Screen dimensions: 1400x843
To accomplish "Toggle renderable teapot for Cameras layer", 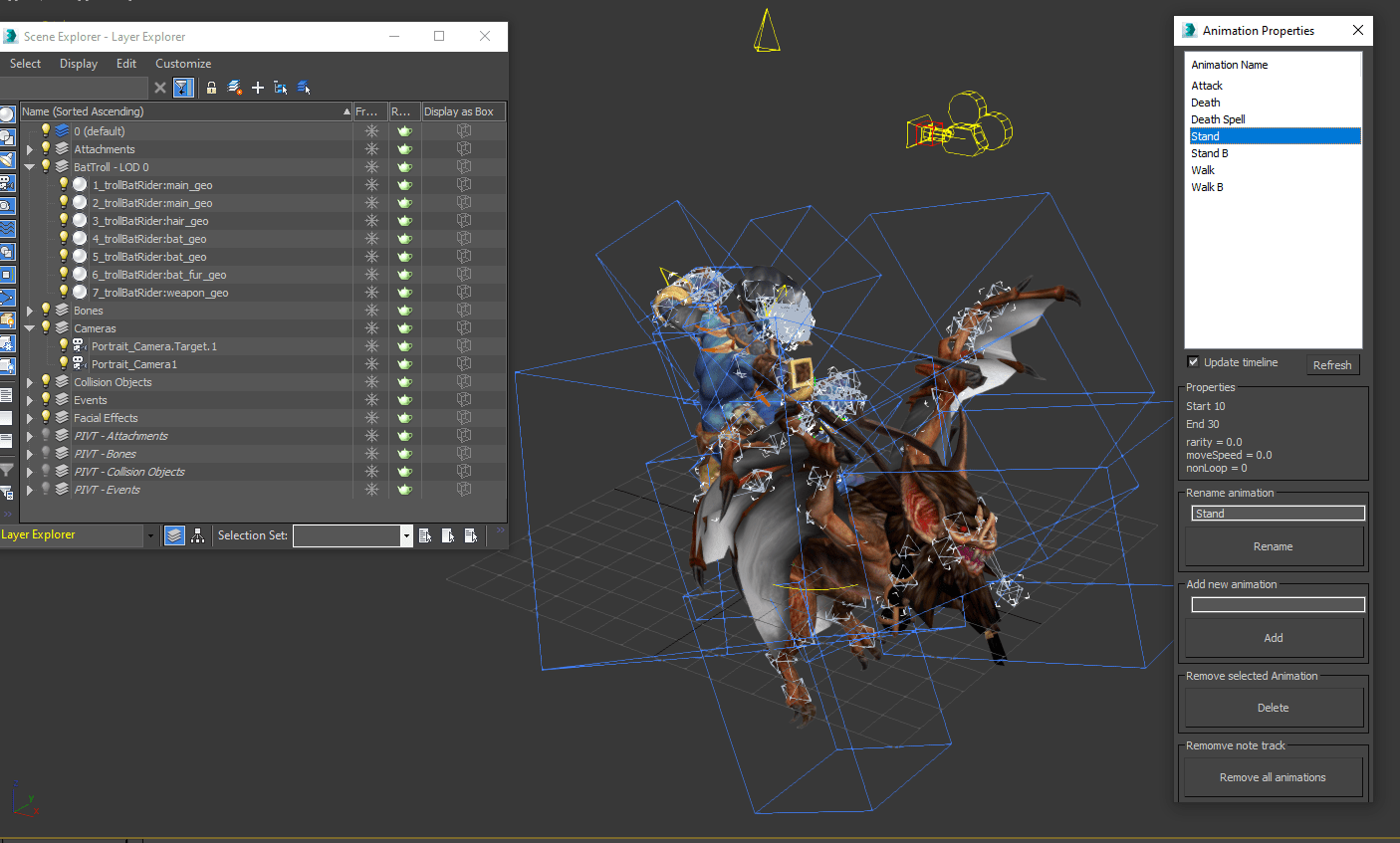I will [x=404, y=328].
